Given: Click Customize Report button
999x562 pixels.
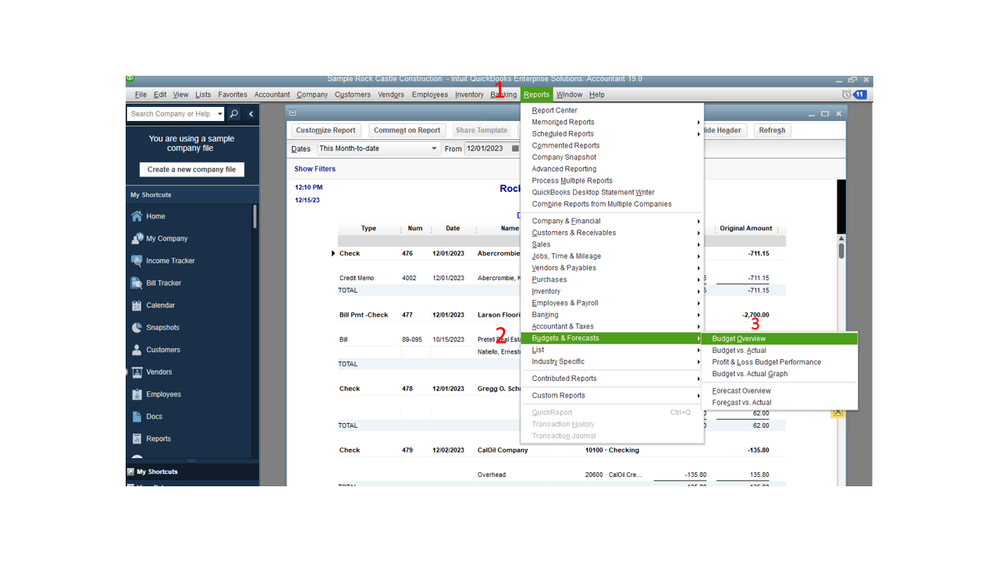Looking at the screenshot, I should tap(326, 130).
